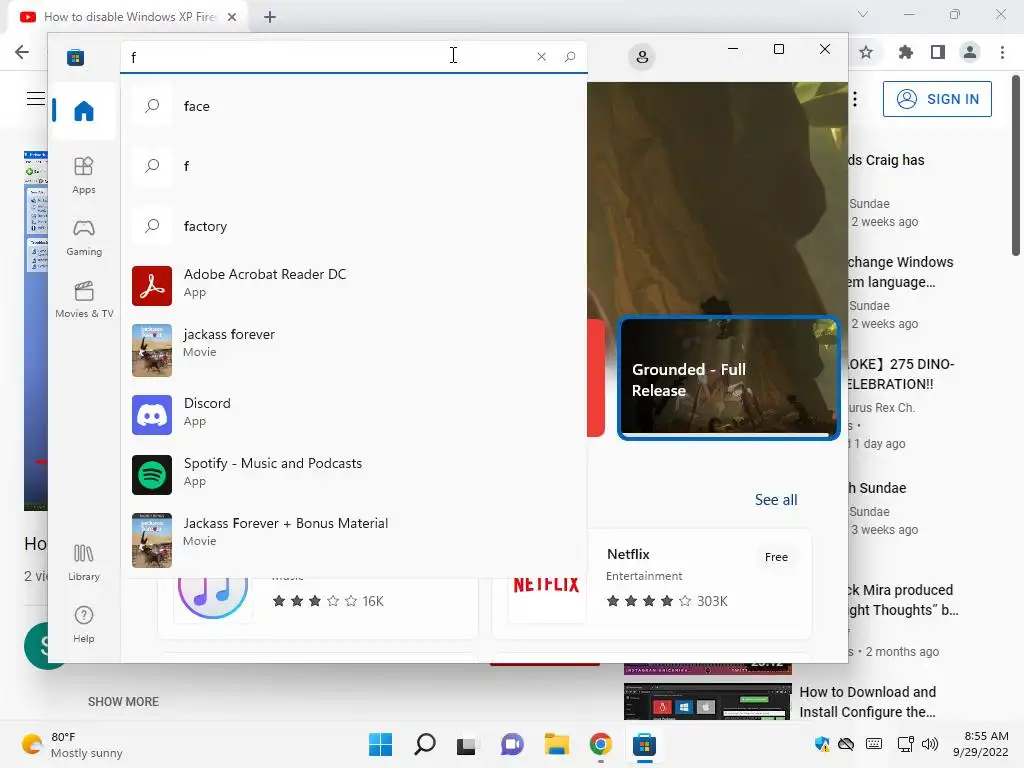Go back in Chrome browser
This screenshot has height=768, width=1024.
coord(22,52)
